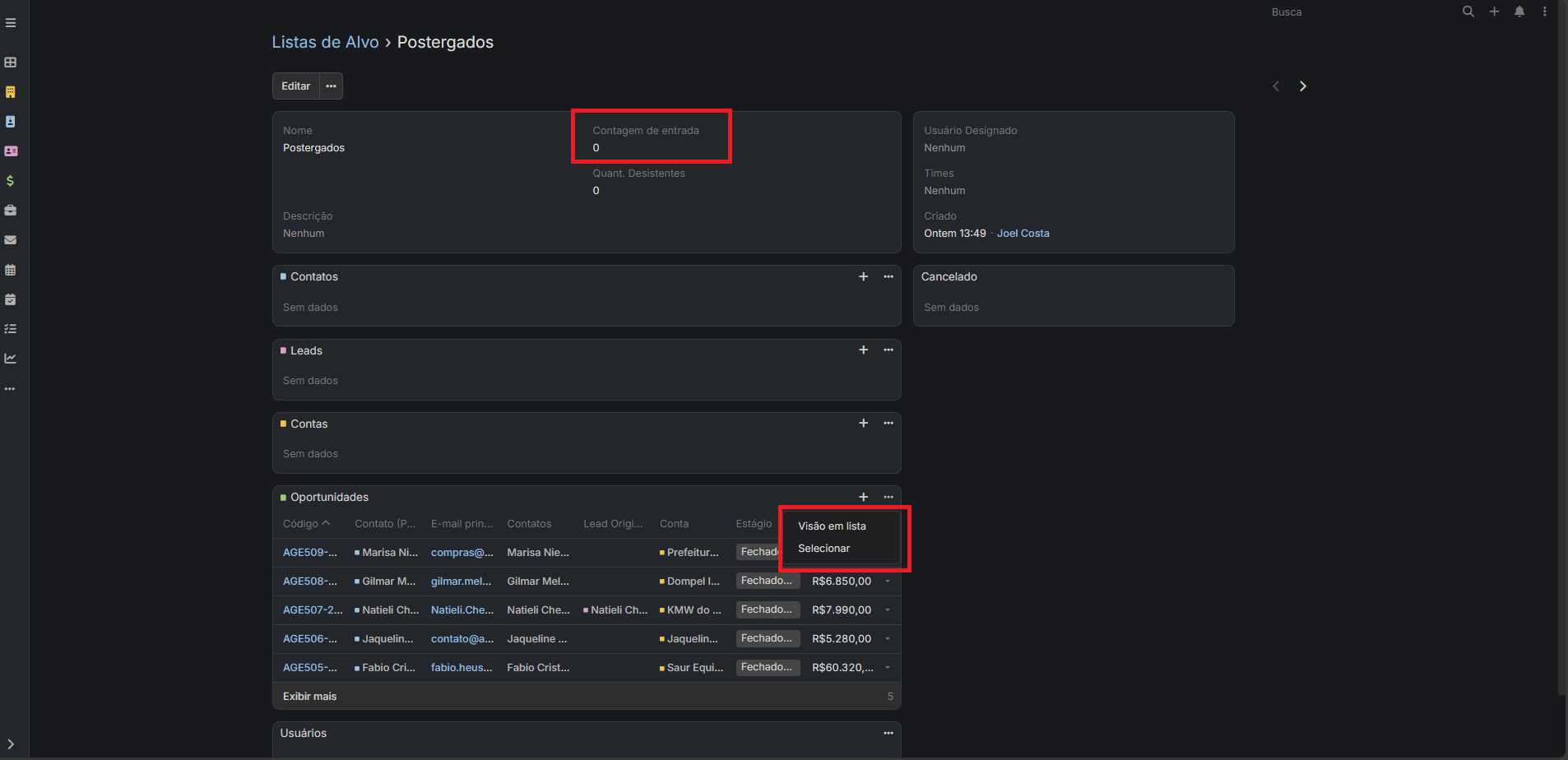Expand the row actions arrow for AGE508
1568x760 pixels.
[888, 582]
